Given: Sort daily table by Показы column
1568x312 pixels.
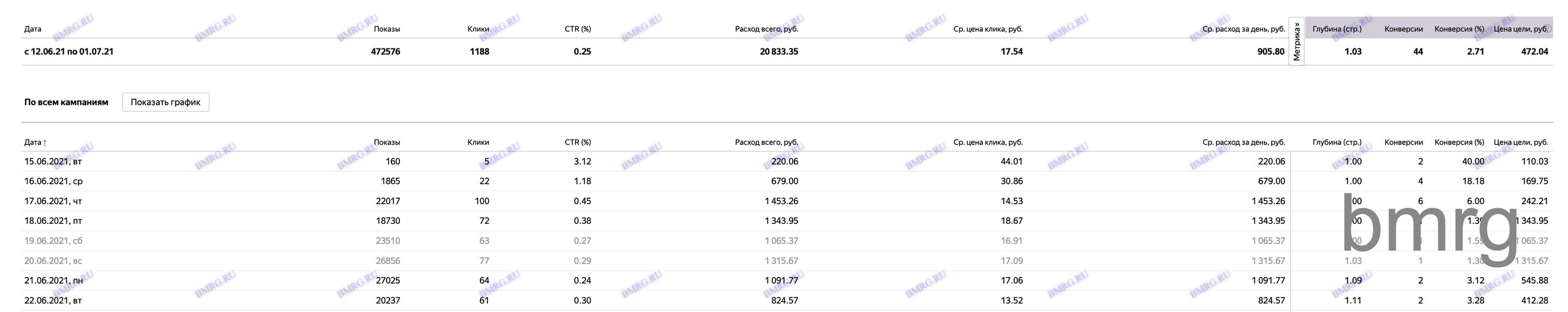Looking at the screenshot, I should (386, 142).
